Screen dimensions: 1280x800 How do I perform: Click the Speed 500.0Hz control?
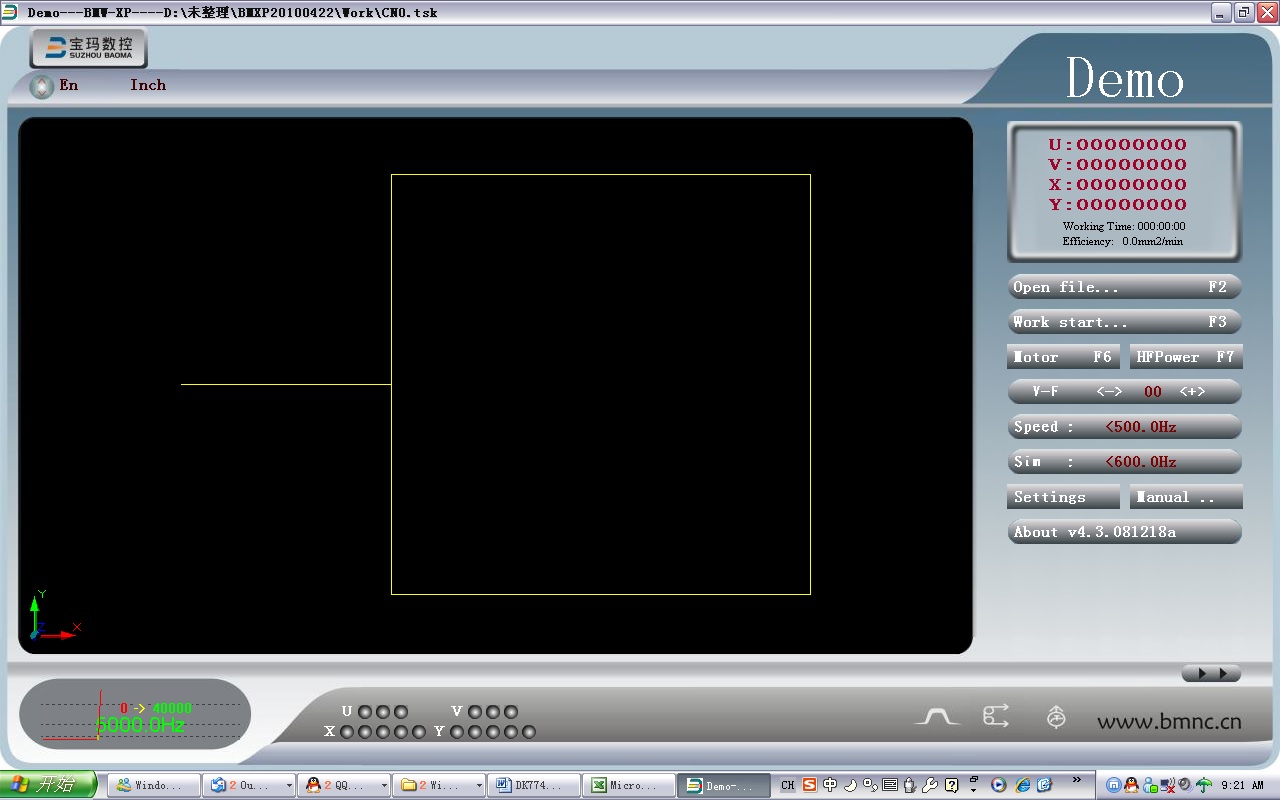[1124, 427]
